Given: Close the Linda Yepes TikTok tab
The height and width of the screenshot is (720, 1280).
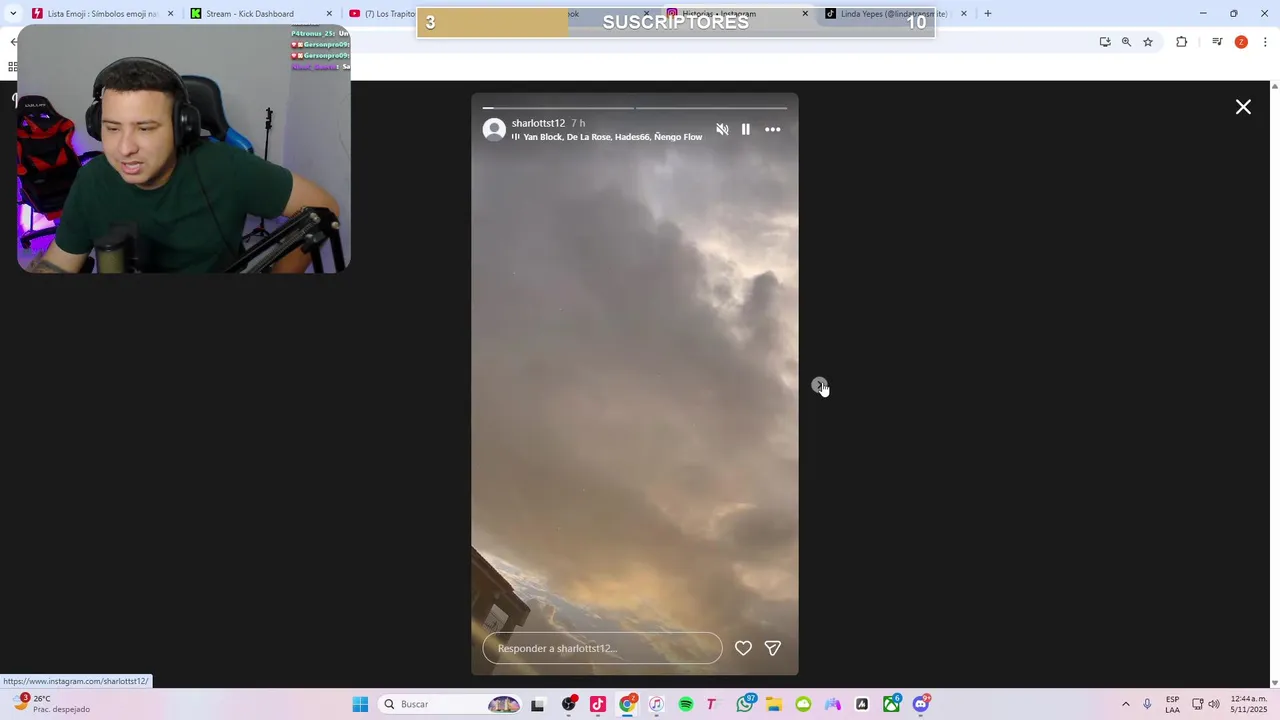Looking at the screenshot, I should [x=964, y=14].
